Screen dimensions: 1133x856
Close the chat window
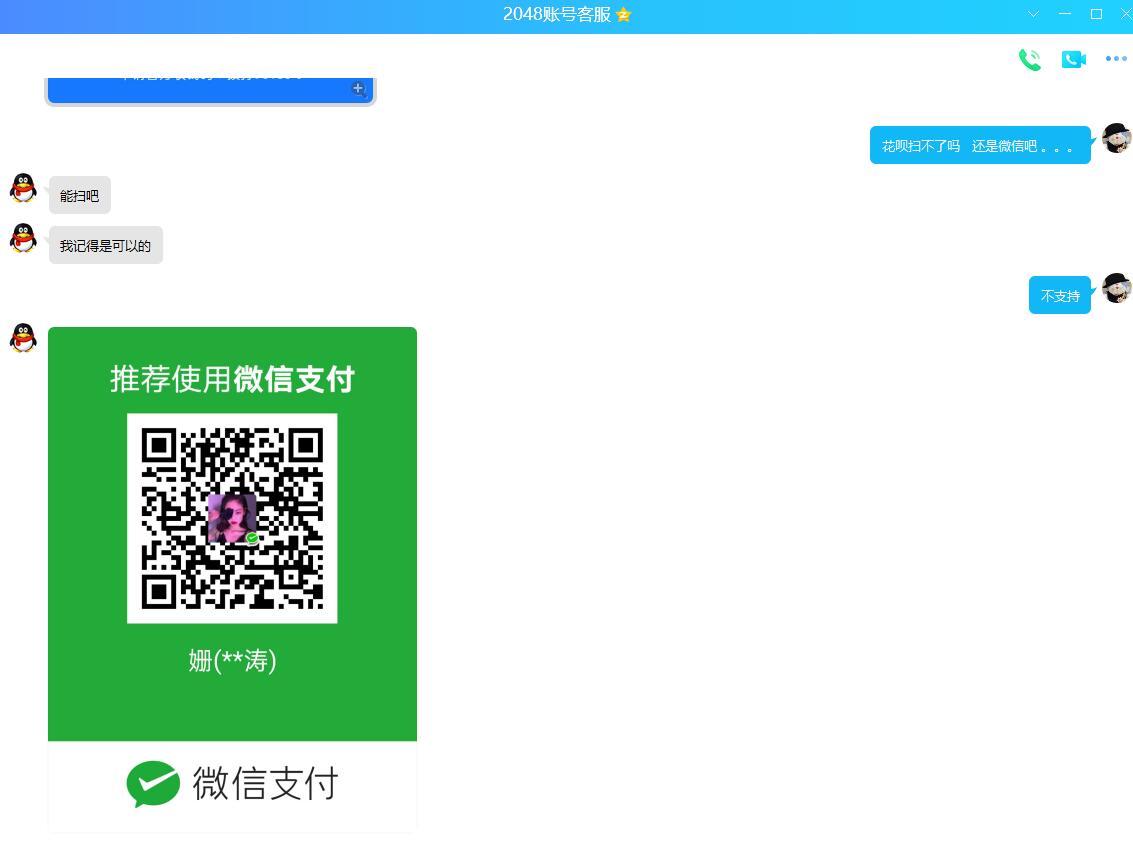pos(1125,14)
